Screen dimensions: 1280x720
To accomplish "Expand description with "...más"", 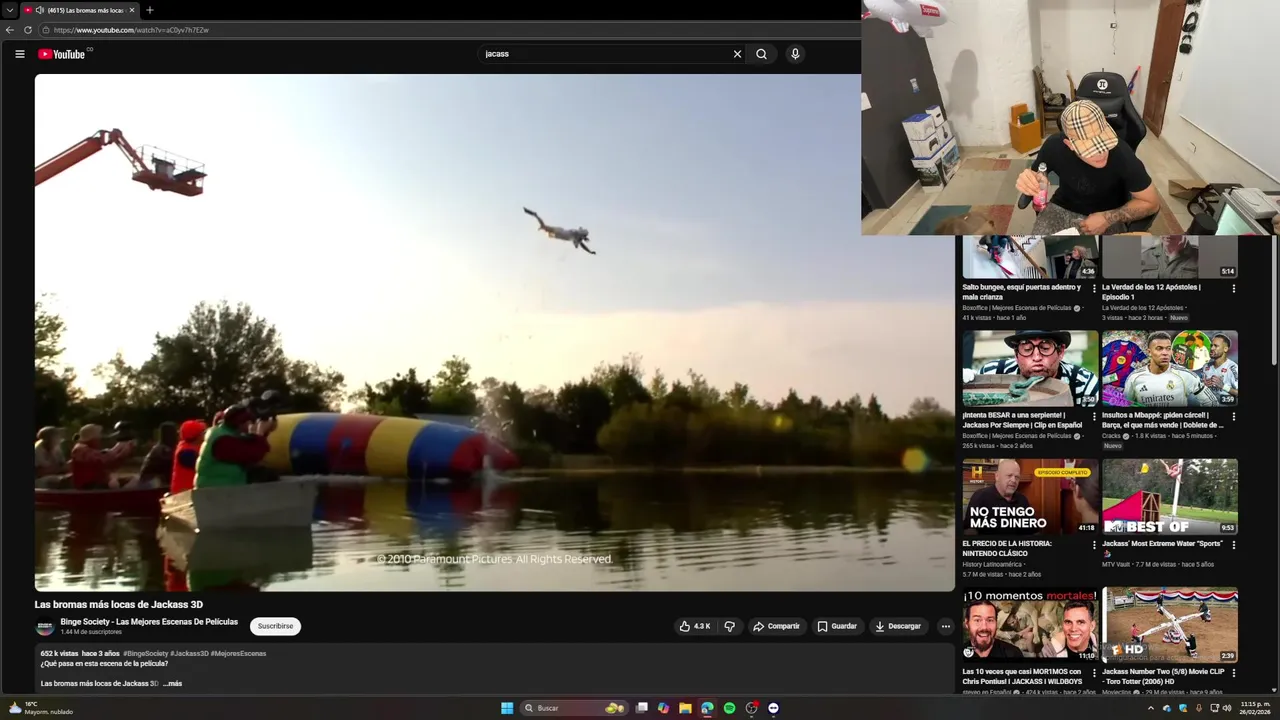I will 173,684.
